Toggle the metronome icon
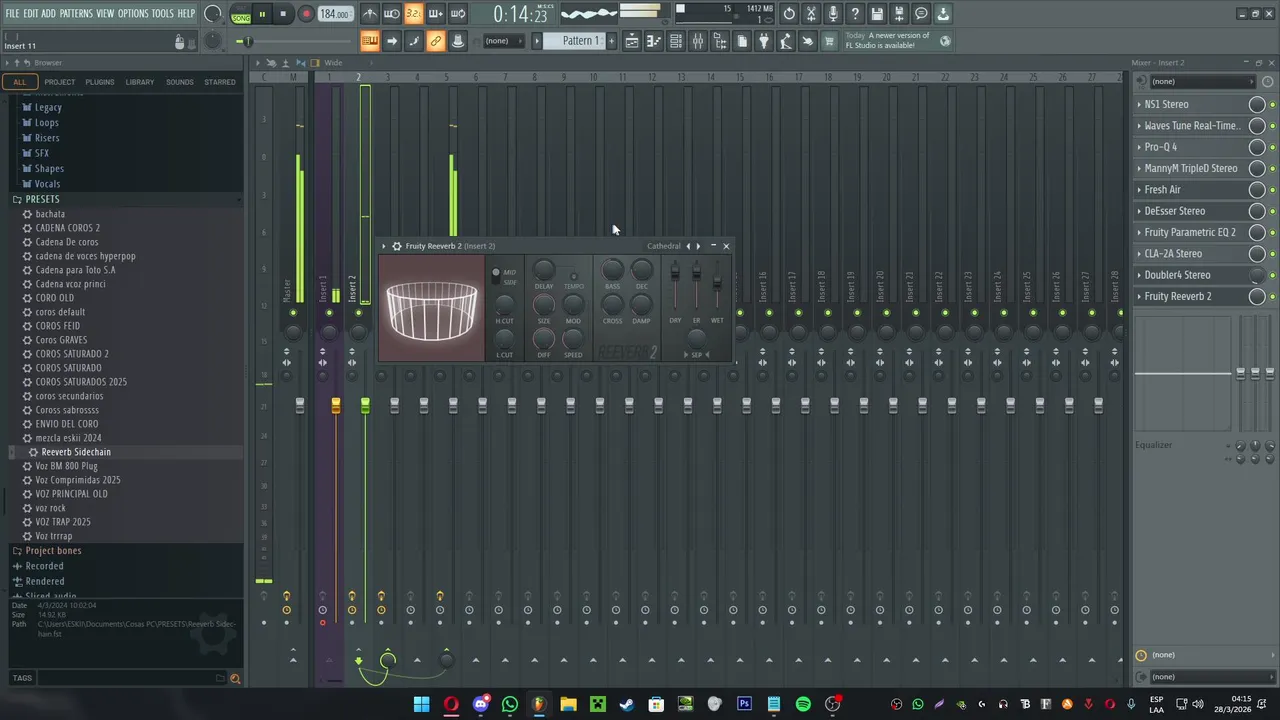The image size is (1280, 720). (x=370, y=14)
